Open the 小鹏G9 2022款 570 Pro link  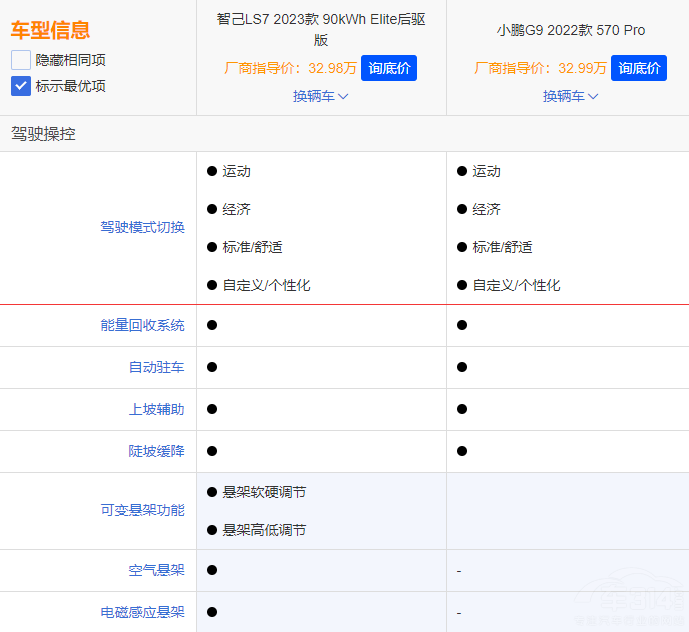(x=570, y=30)
